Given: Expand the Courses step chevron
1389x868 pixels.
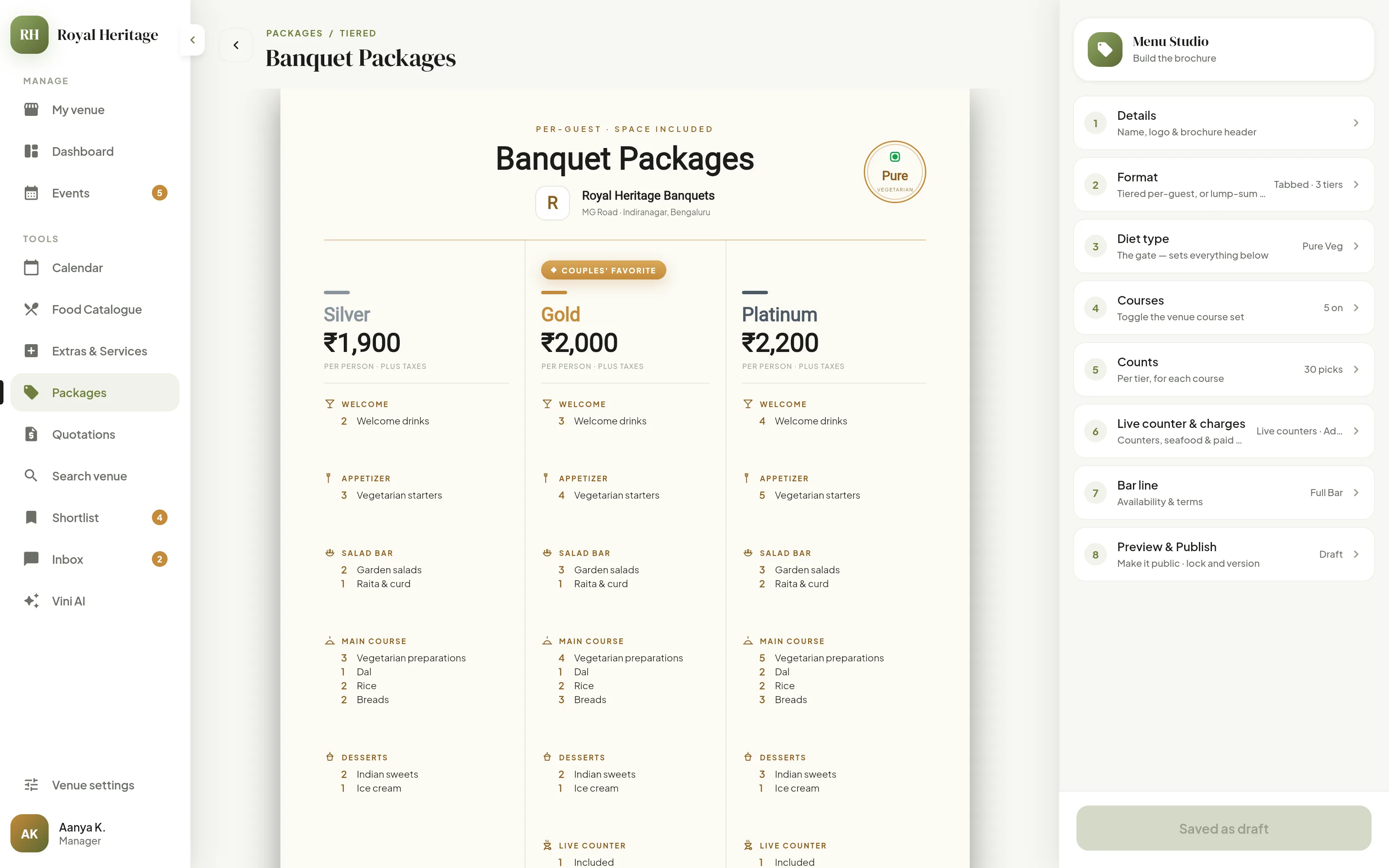Looking at the screenshot, I should pos(1356,308).
